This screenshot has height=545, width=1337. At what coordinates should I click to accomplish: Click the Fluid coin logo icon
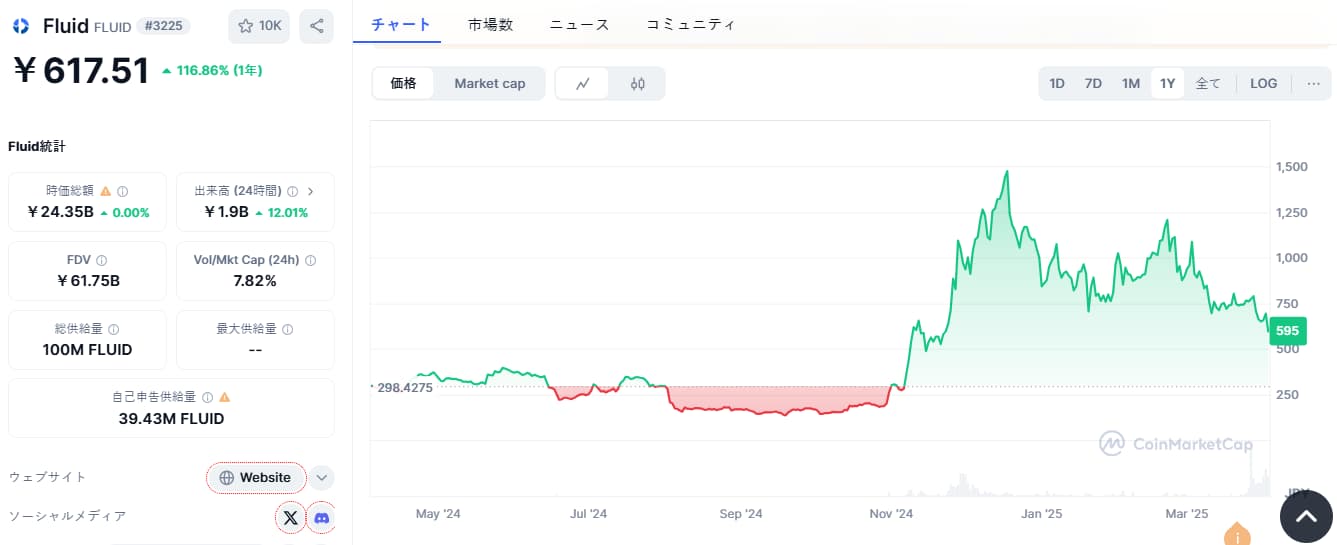(x=21, y=26)
